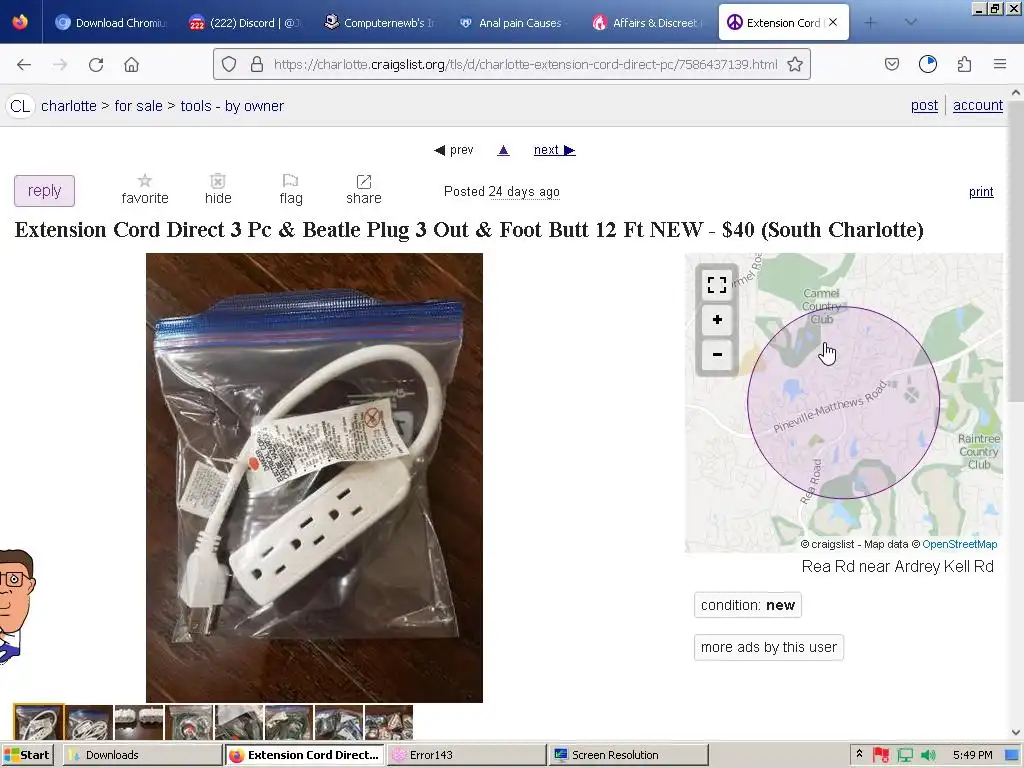
Task: Open the Firefox hamburger menu
Action: tap(1000, 65)
